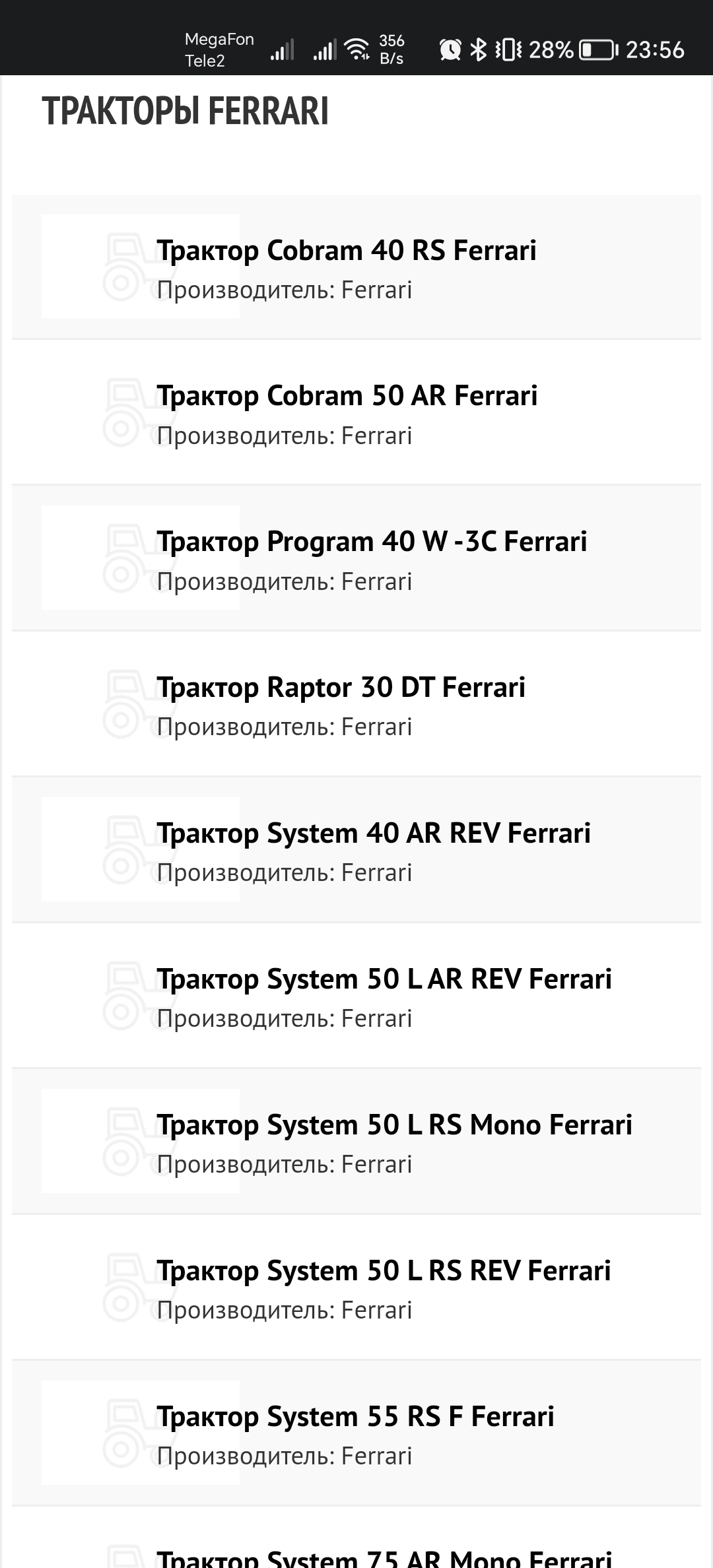Tap the battery indicator in status bar
Viewport: 713px width, 1568px height.
(597, 50)
